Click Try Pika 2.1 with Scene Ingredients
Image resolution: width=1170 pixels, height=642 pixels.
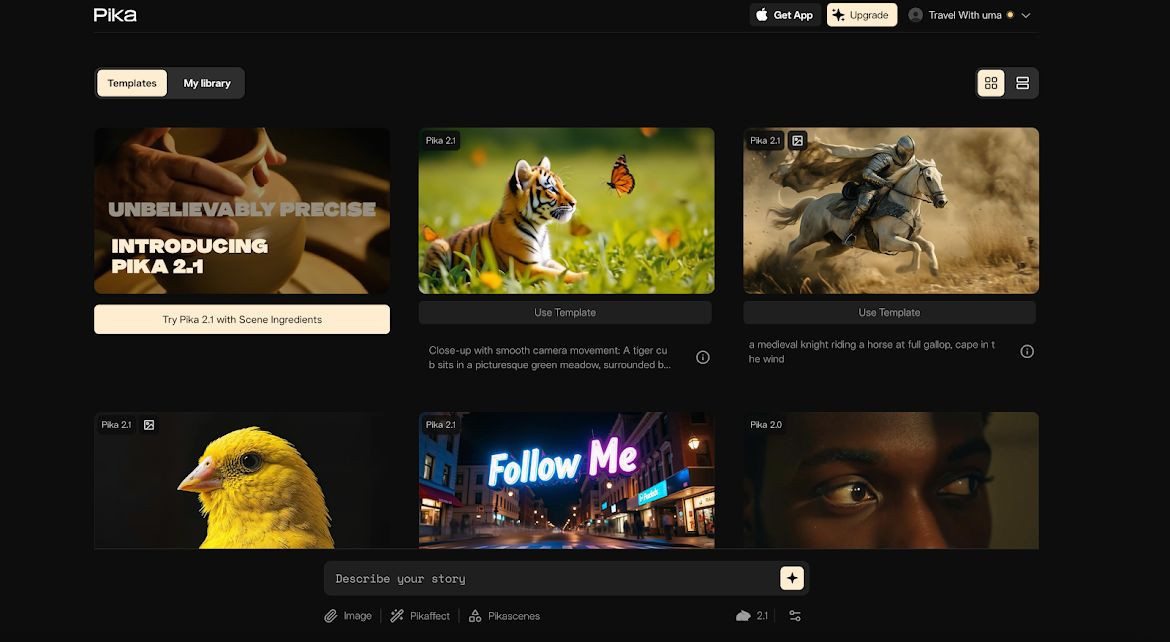242,320
